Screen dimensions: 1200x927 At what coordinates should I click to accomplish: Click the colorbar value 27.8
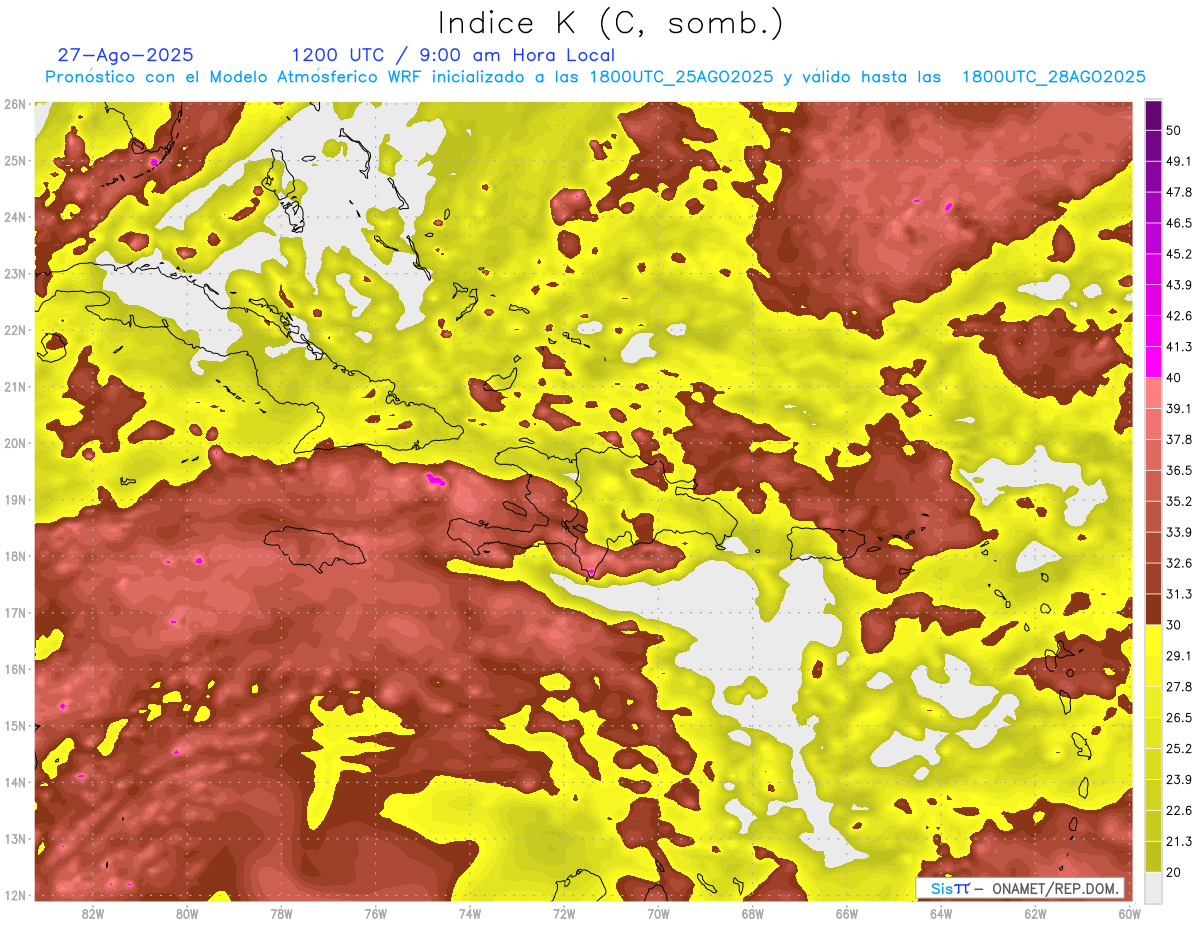[1179, 687]
